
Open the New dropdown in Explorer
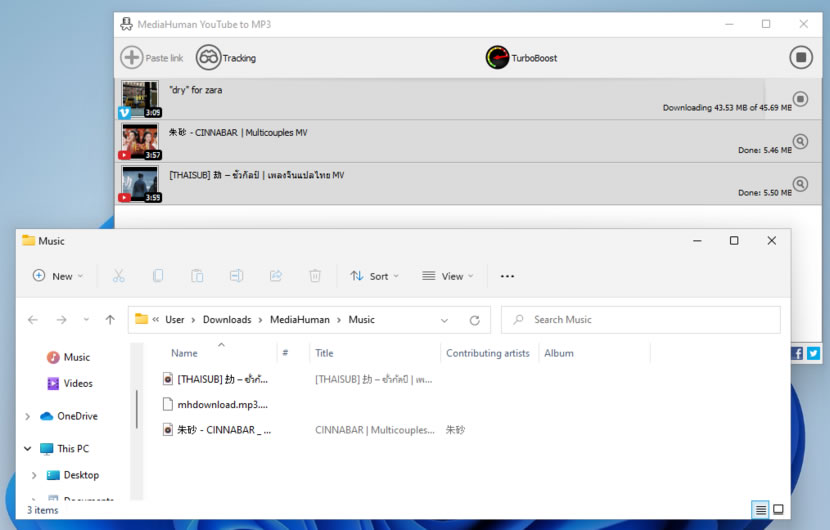tap(58, 276)
